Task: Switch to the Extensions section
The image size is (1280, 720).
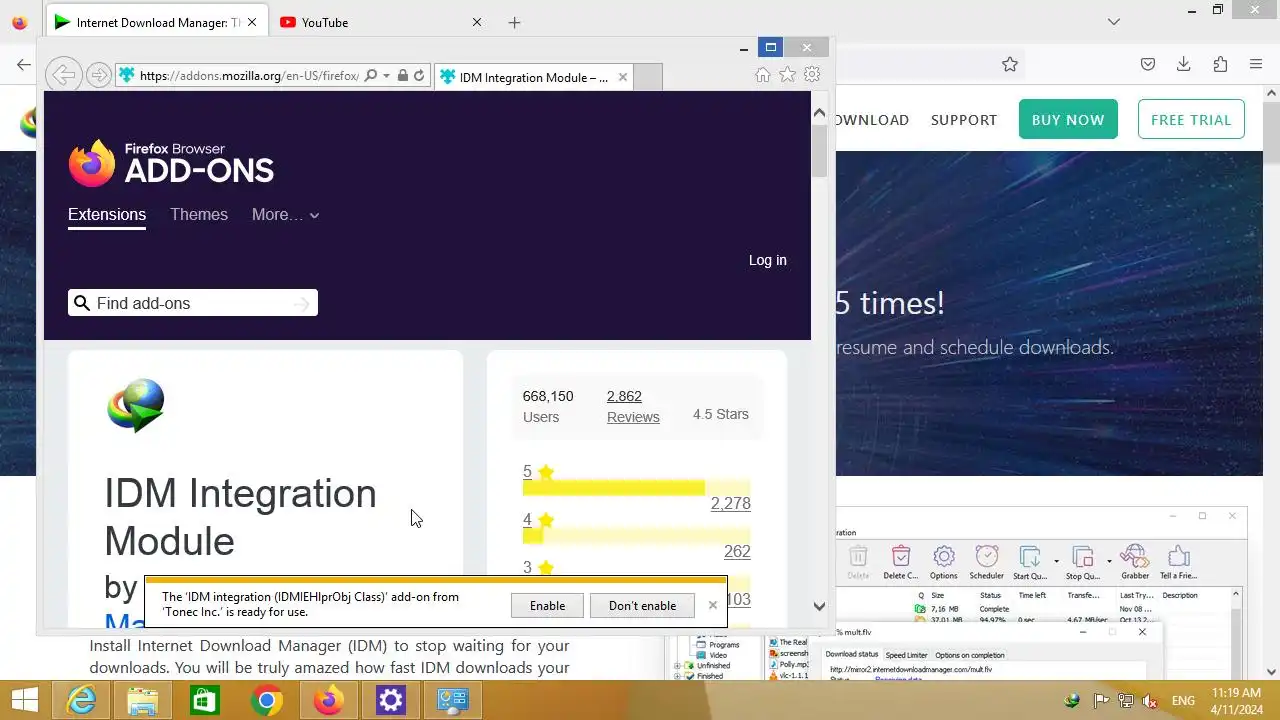Action: (x=107, y=215)
